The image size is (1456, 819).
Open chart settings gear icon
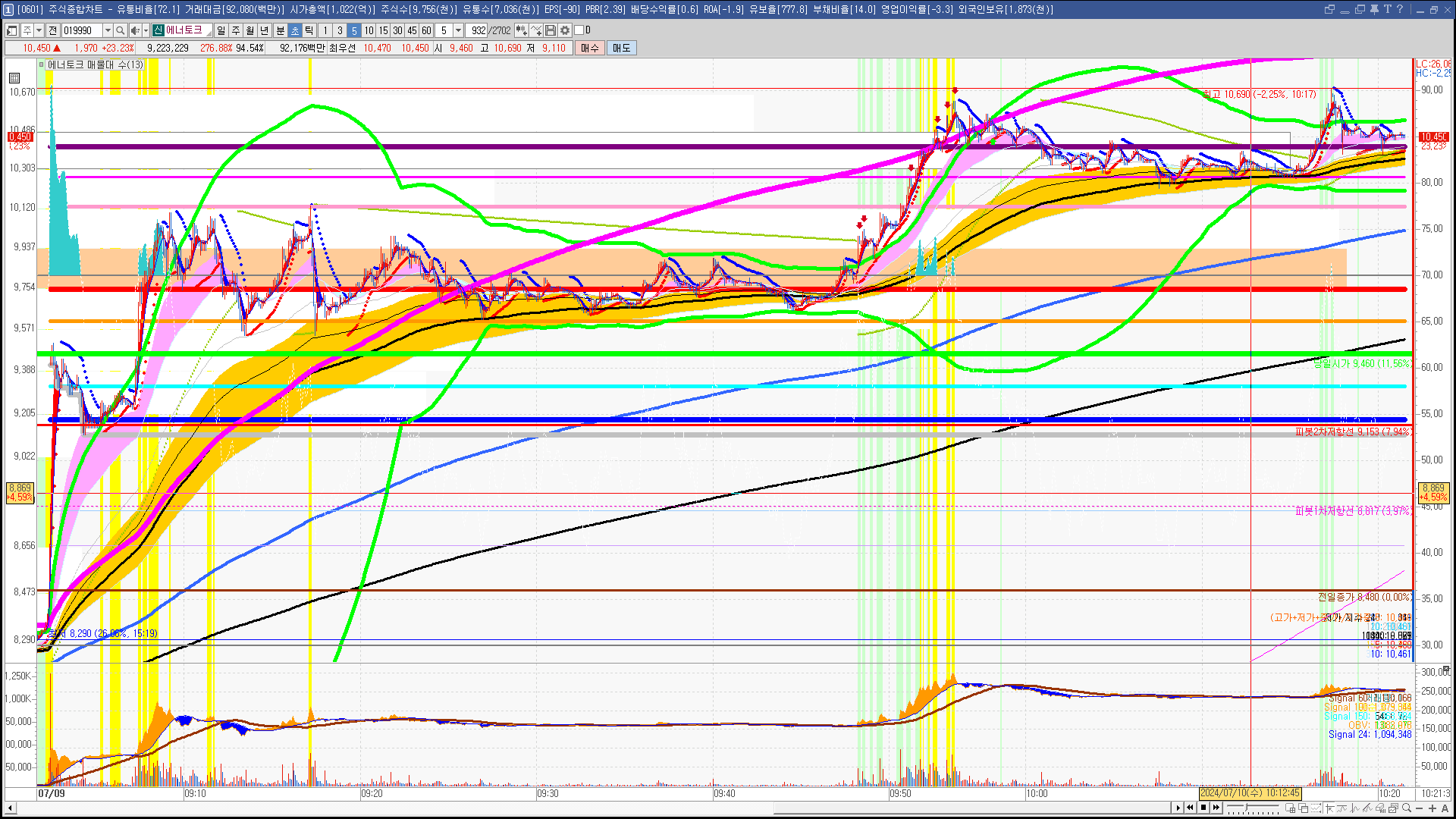(565, 30)
